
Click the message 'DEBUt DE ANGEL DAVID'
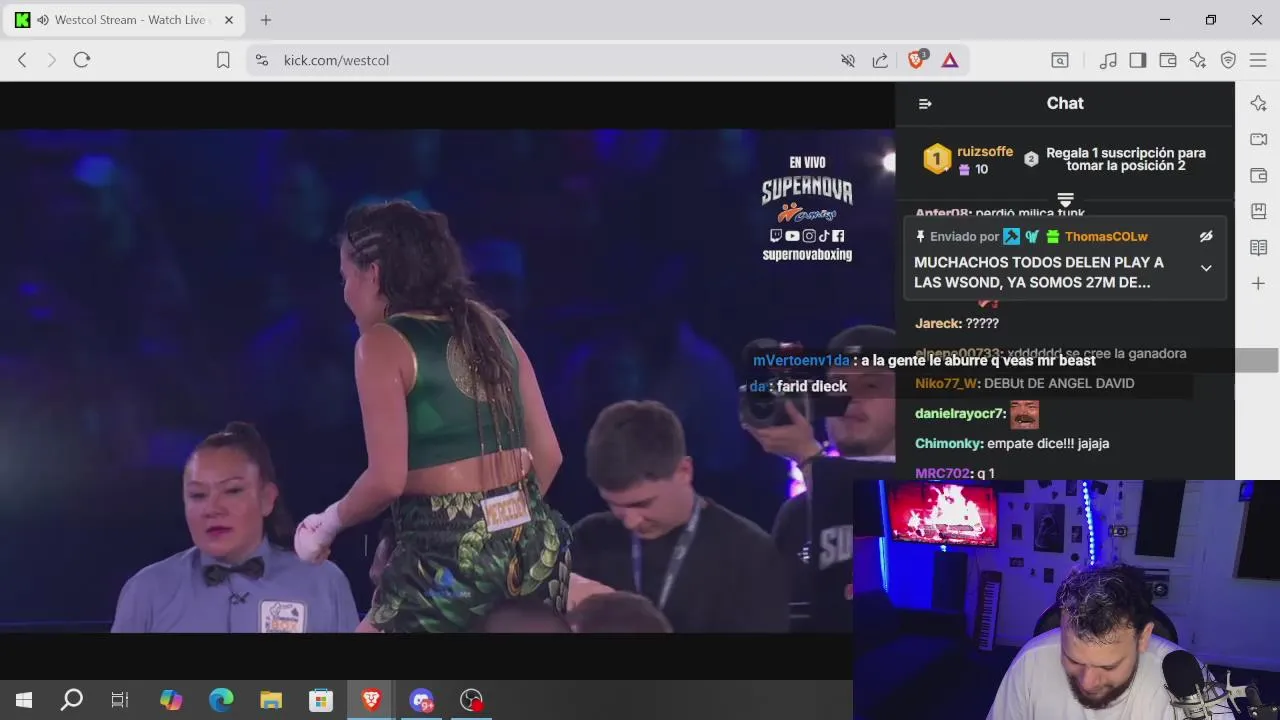point(1059,383)
